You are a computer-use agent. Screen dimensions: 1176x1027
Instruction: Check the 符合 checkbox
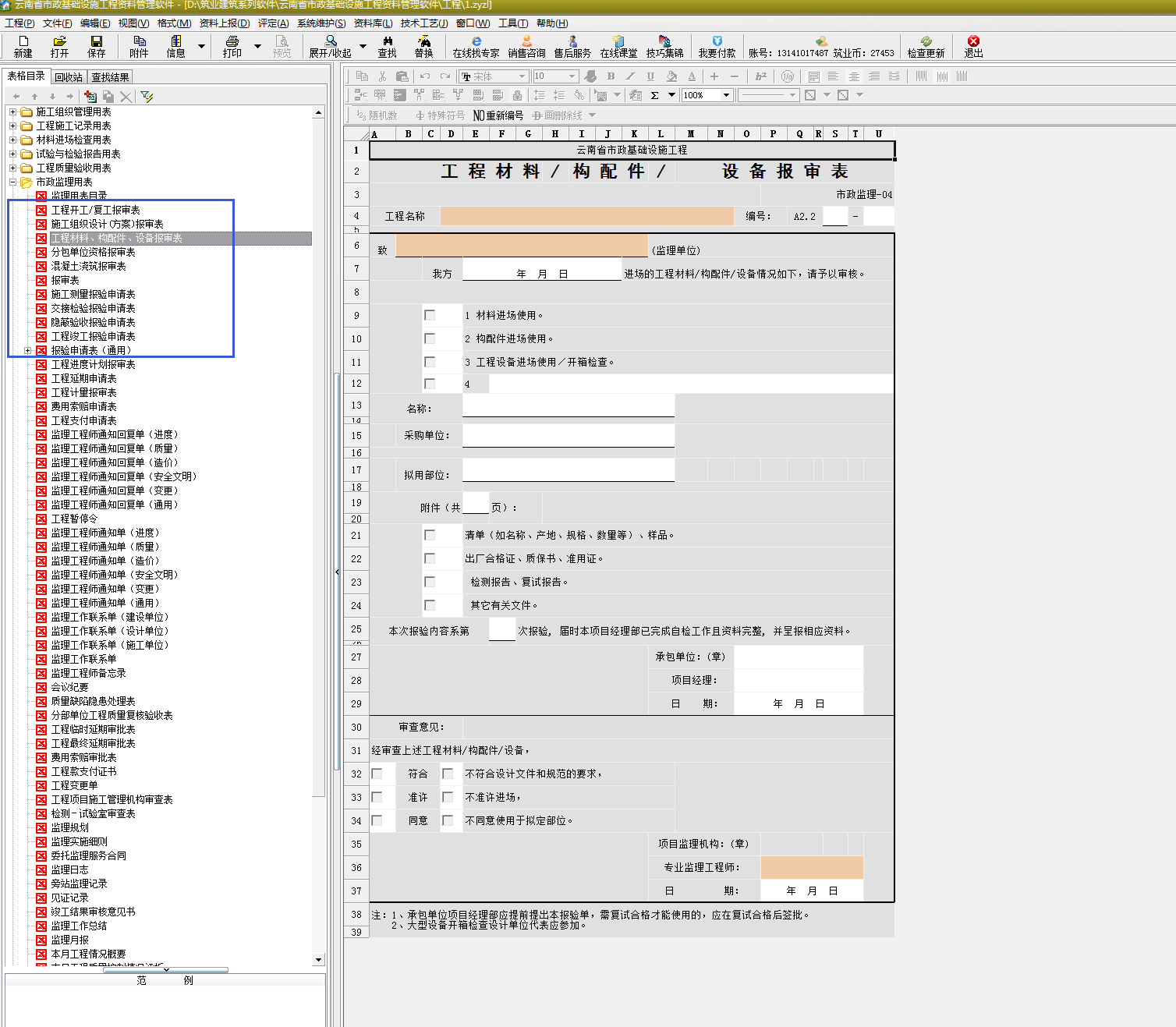(377, 774)
